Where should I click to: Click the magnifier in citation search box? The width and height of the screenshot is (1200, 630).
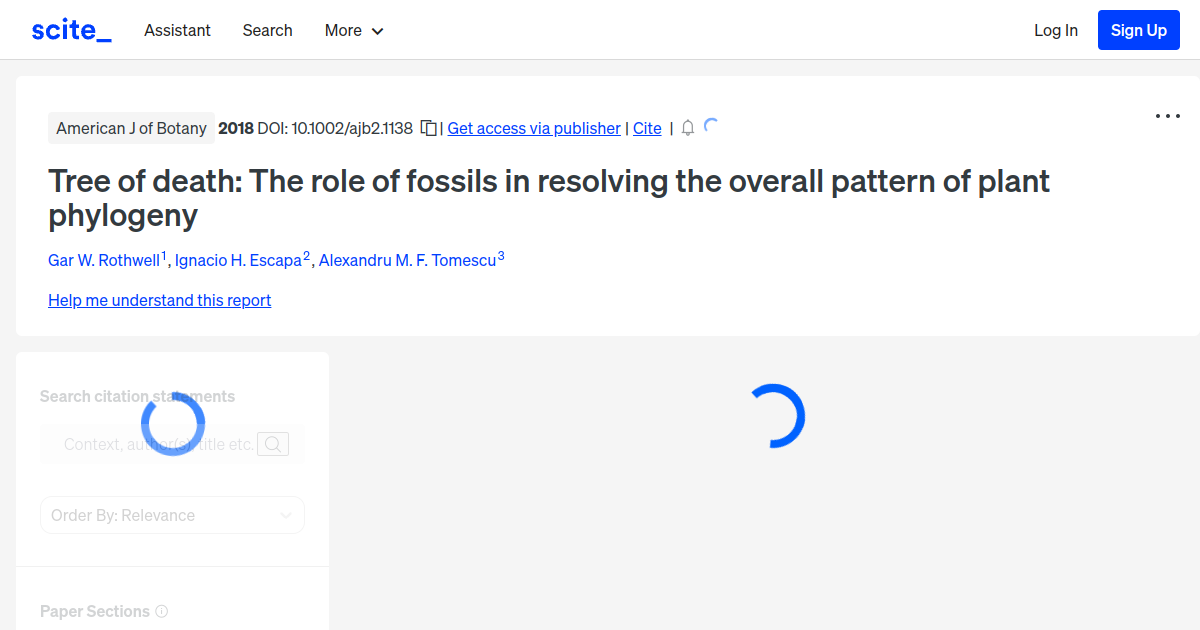(272, 443)
